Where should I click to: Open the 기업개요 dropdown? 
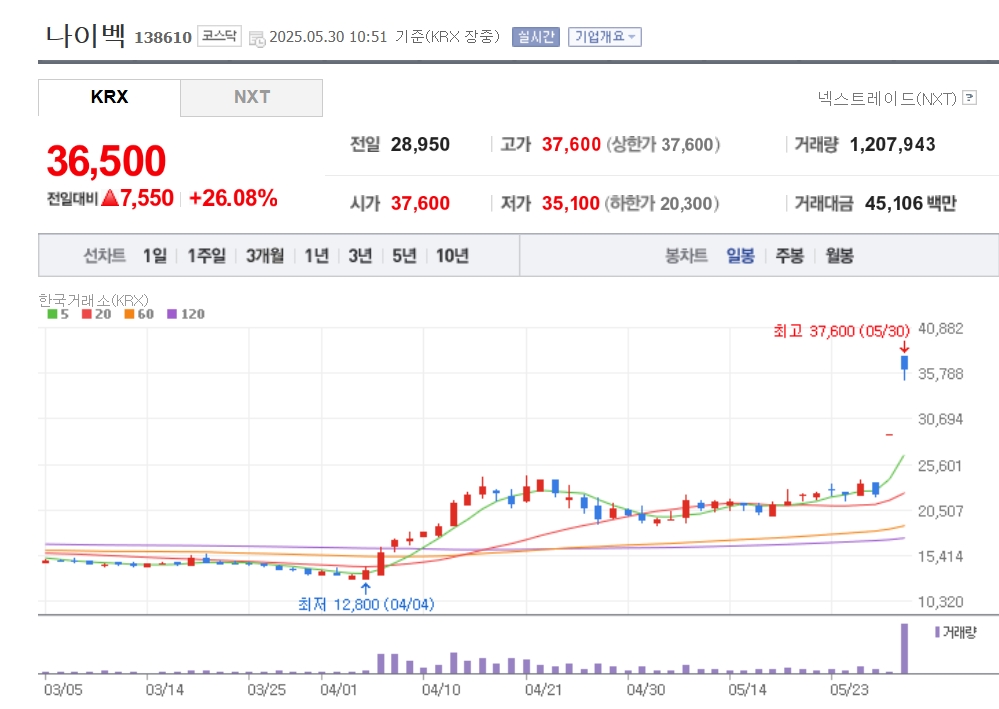(605, 37)
